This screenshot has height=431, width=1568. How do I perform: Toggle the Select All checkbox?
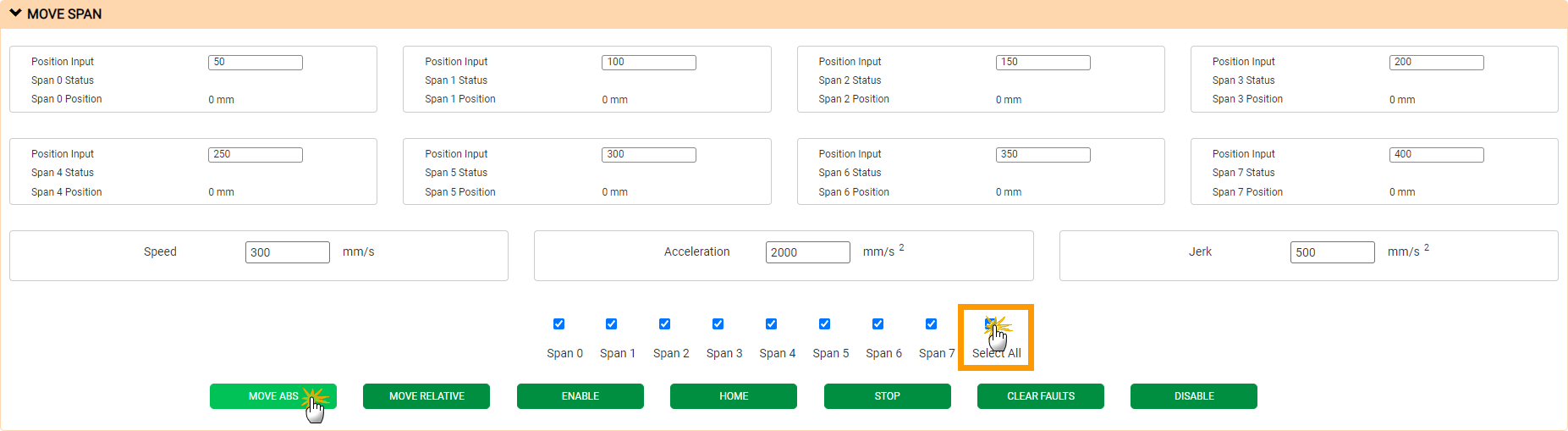990,323
